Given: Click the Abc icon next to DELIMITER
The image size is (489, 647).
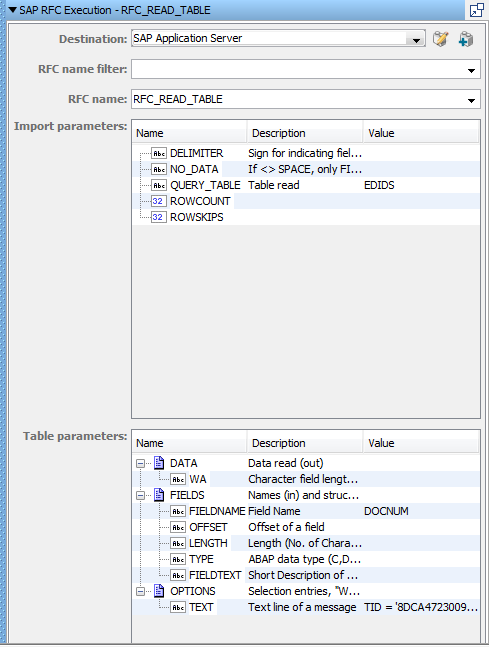Looking at the screenshot, I should (x=159, y=153).
